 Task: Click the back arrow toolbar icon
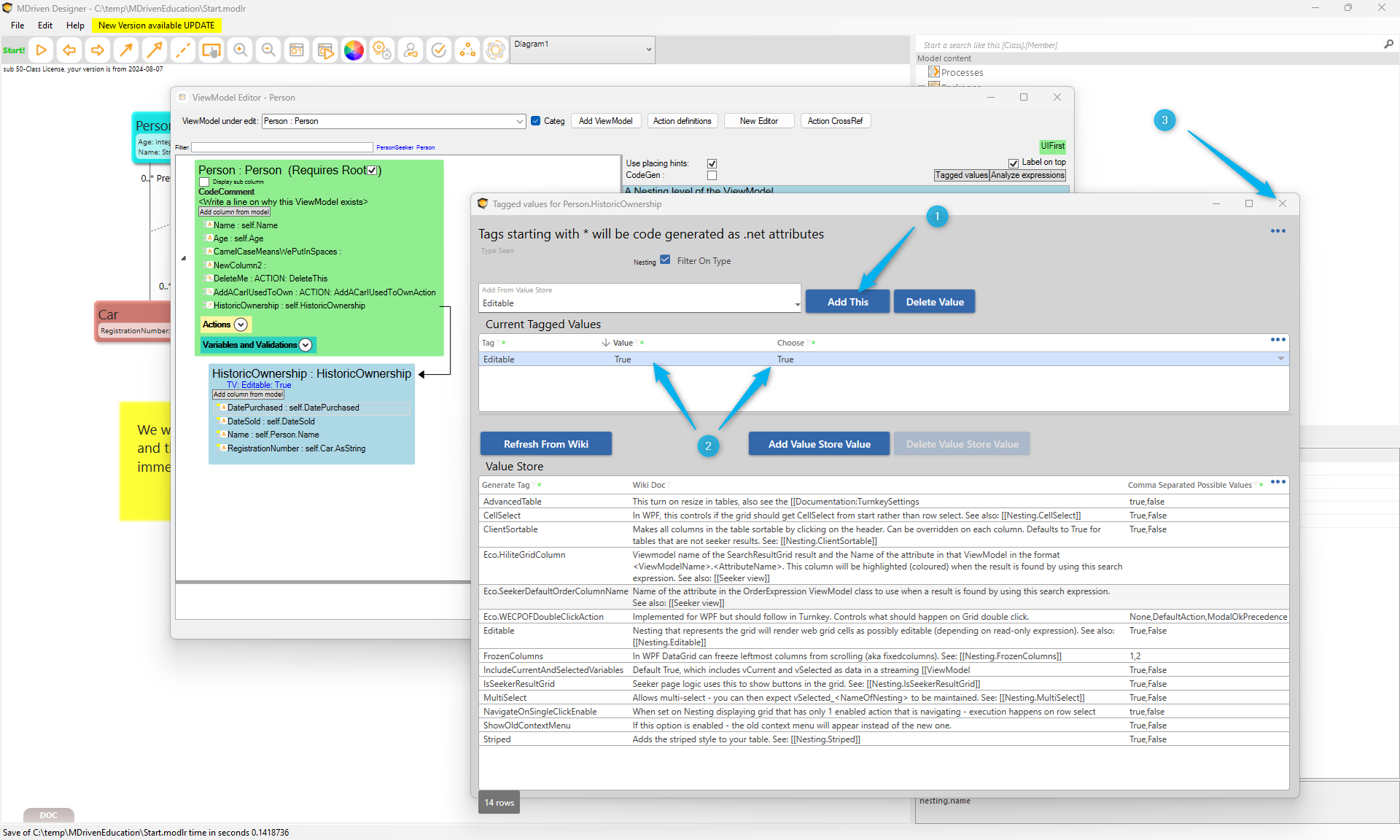point(69,50)
